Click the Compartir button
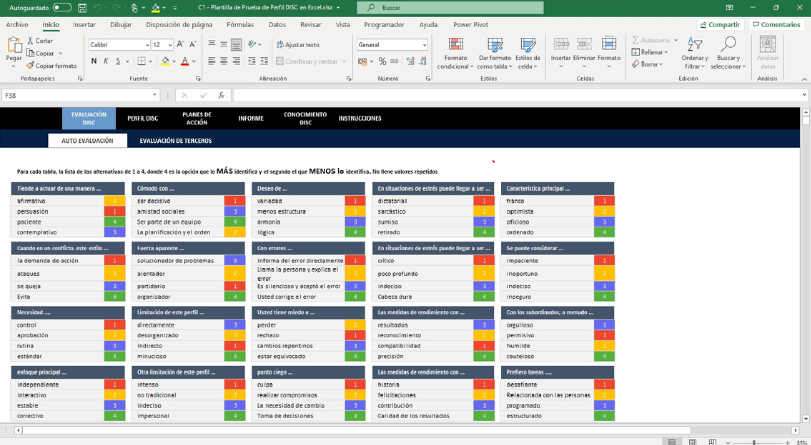The width and height of the screenshot is (811, 445). [x=720, y=24]
